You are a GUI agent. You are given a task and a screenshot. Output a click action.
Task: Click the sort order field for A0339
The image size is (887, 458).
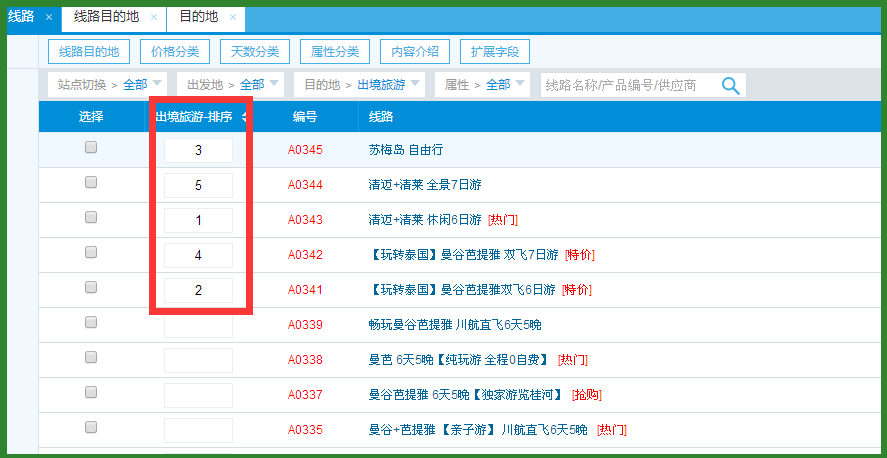pos(198,325)
